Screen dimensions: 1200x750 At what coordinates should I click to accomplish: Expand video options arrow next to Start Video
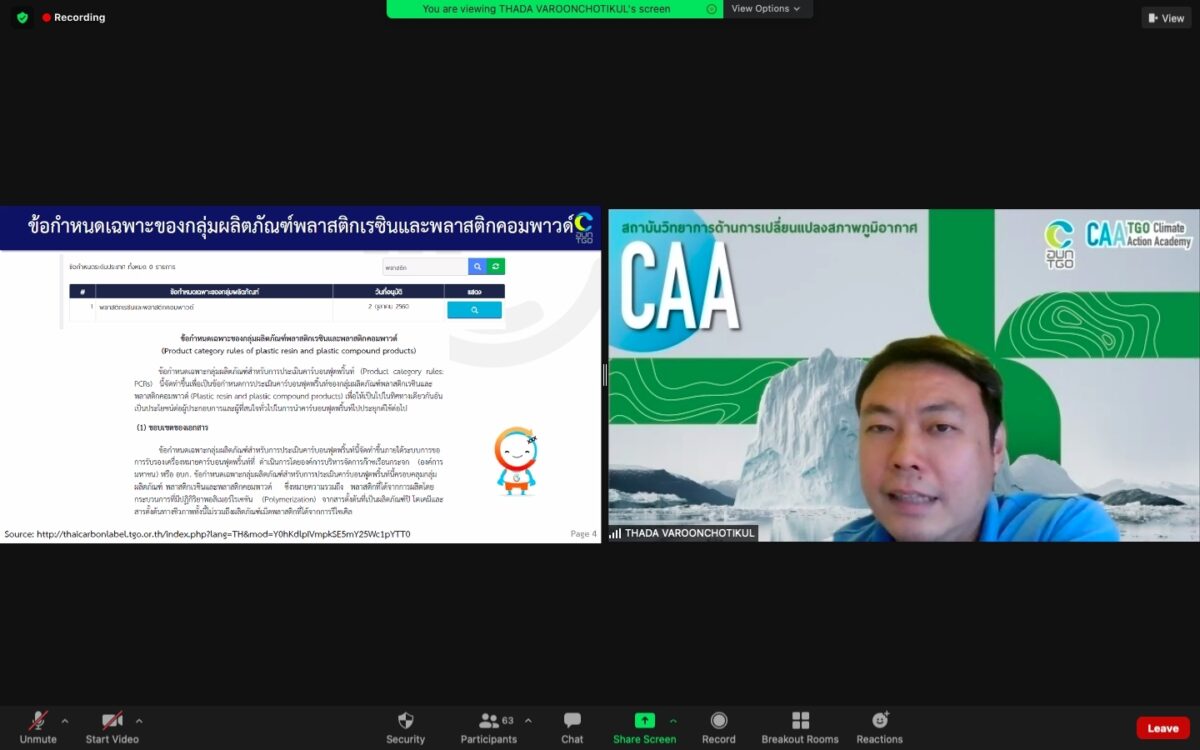coord(139,720)
